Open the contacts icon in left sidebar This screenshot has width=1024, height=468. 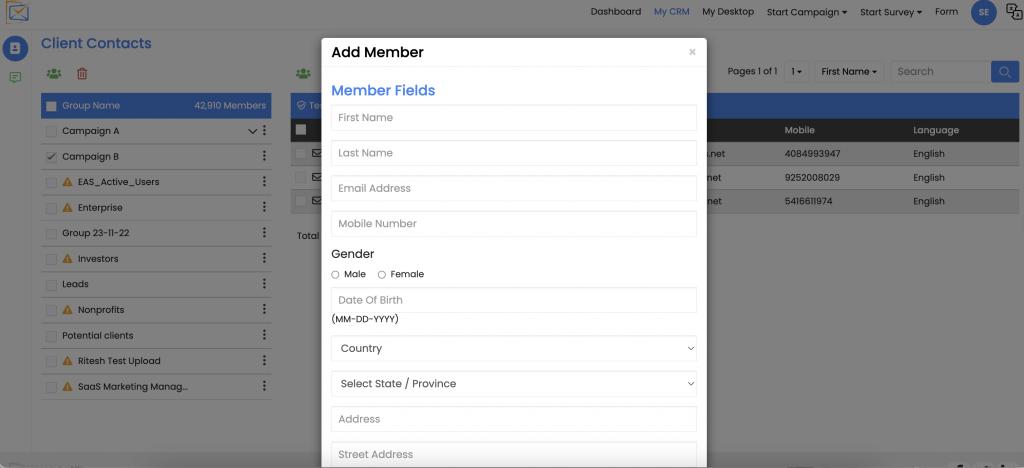[16, 48]
